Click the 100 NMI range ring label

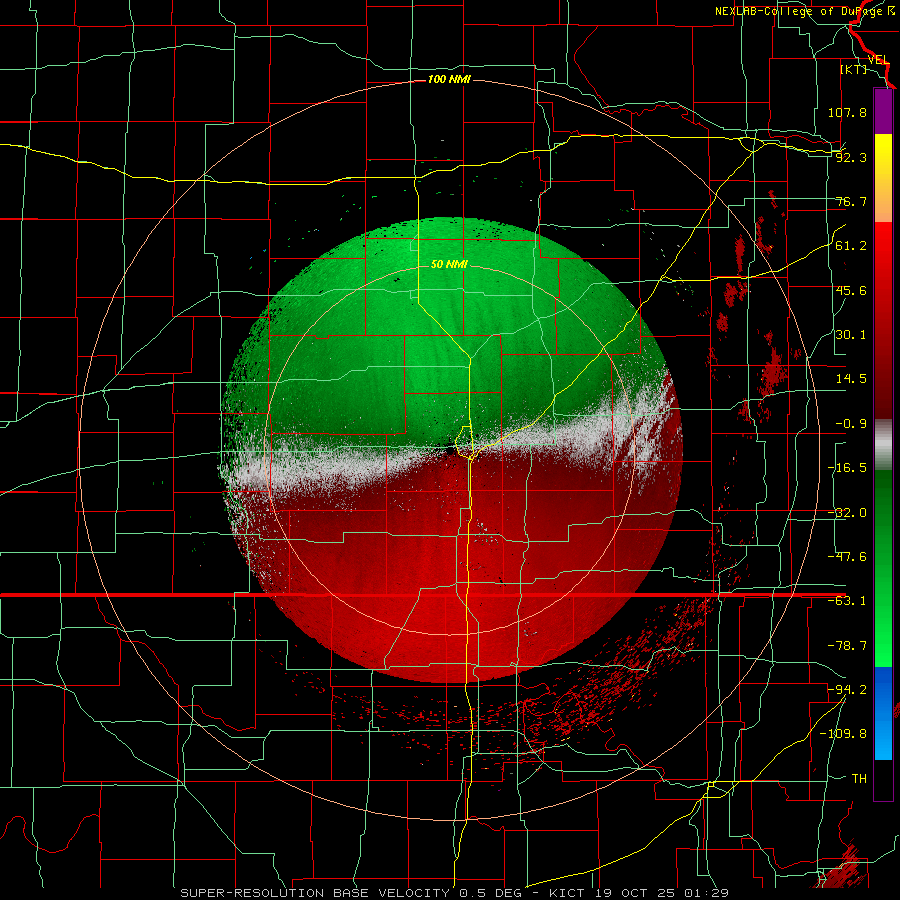pyautogui.click(x=449, y=79)
